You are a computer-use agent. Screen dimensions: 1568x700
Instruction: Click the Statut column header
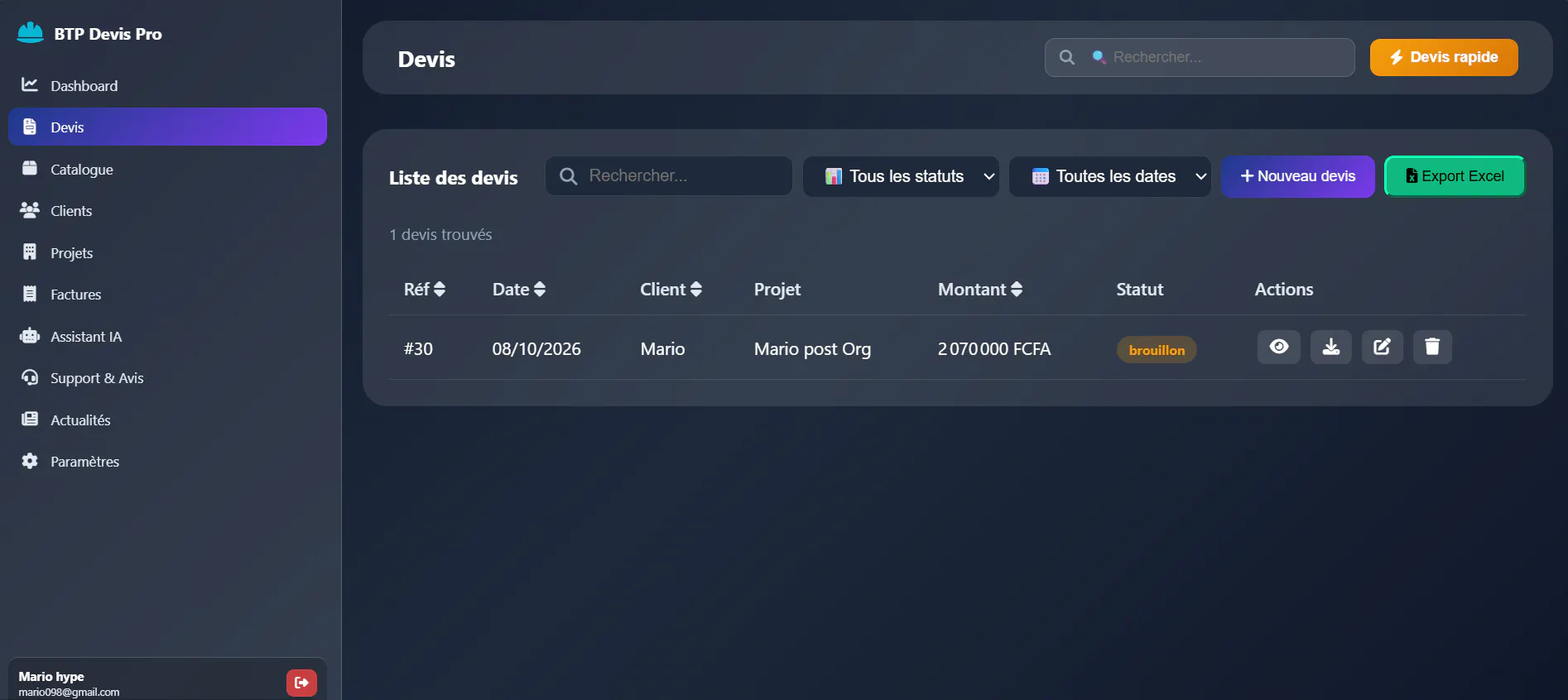click(1140, 289)
